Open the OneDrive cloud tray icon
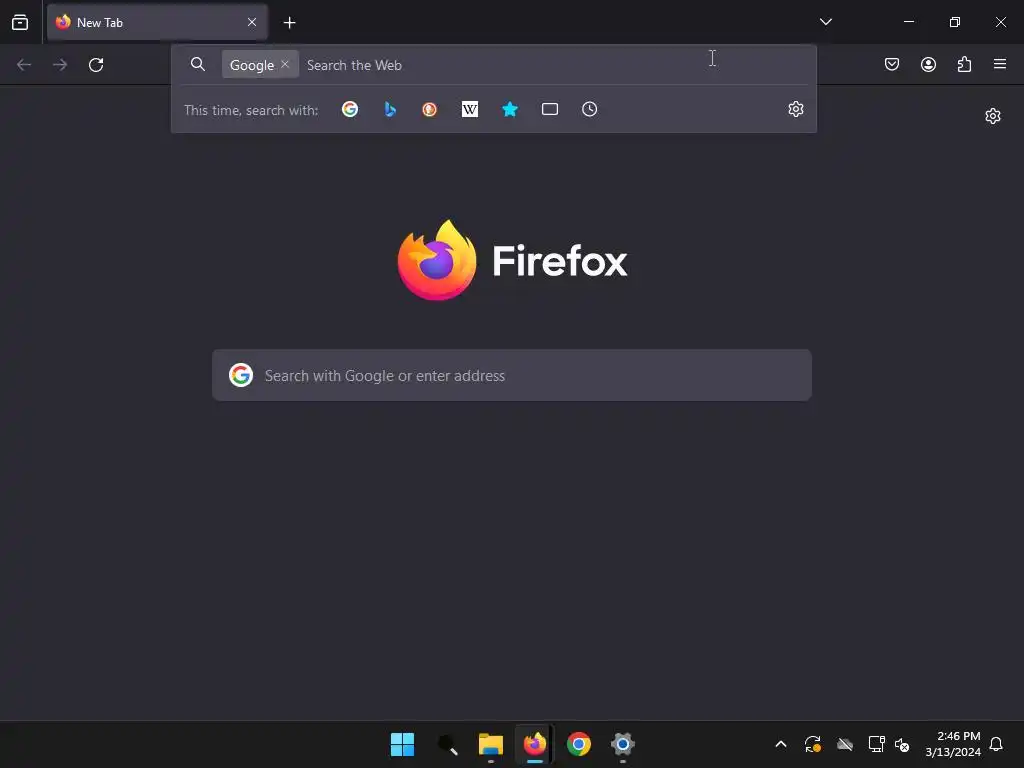This screenshot has height=768, width=1024. click(845, 744)
